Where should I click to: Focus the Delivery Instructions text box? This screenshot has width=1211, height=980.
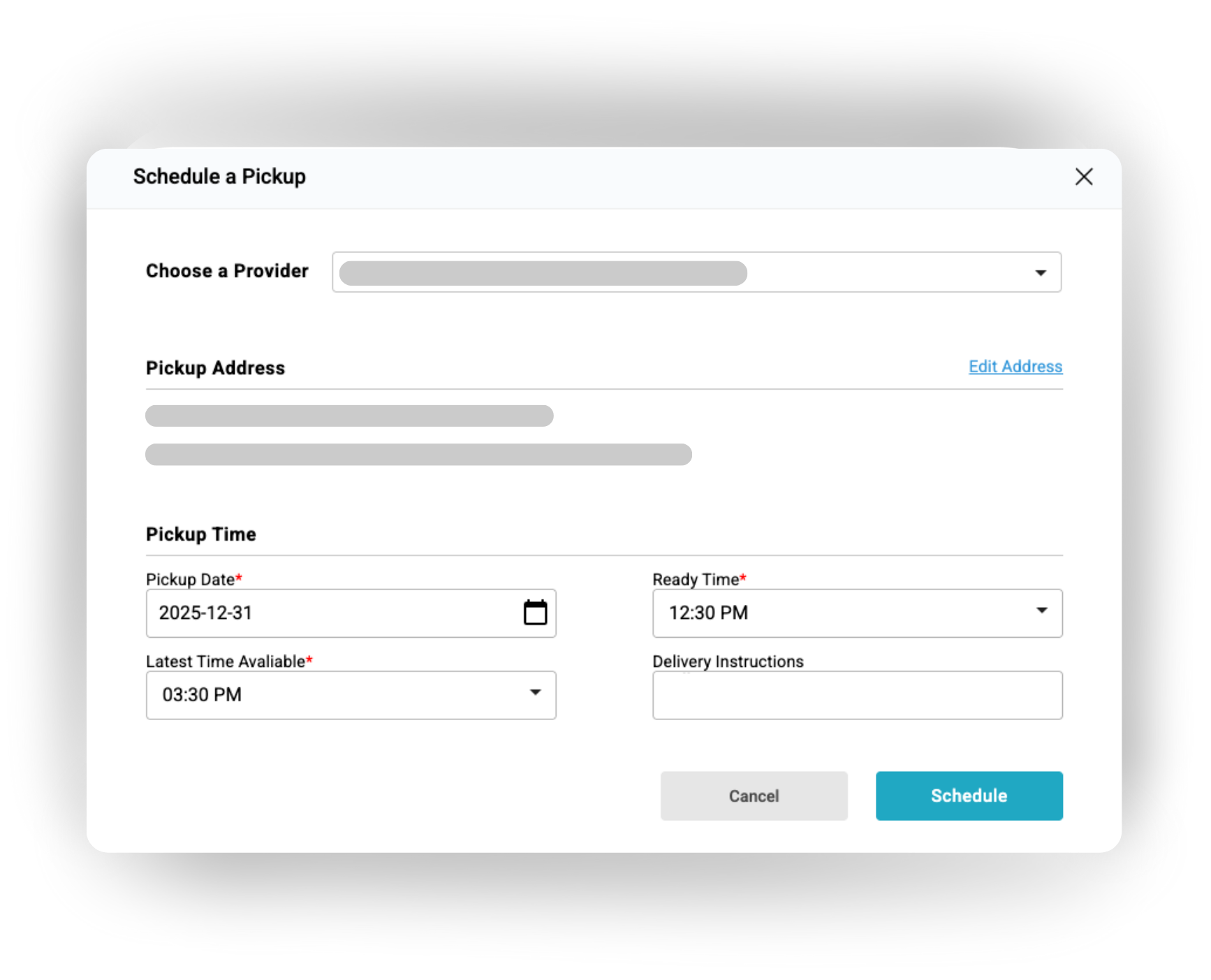[857, 696]
